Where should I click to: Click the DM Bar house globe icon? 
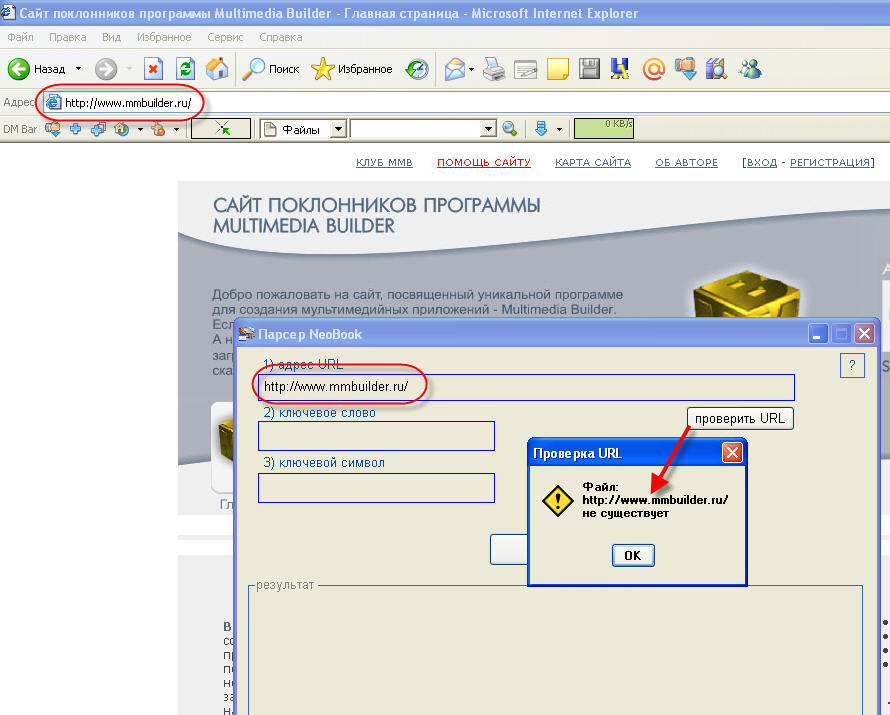121,129
